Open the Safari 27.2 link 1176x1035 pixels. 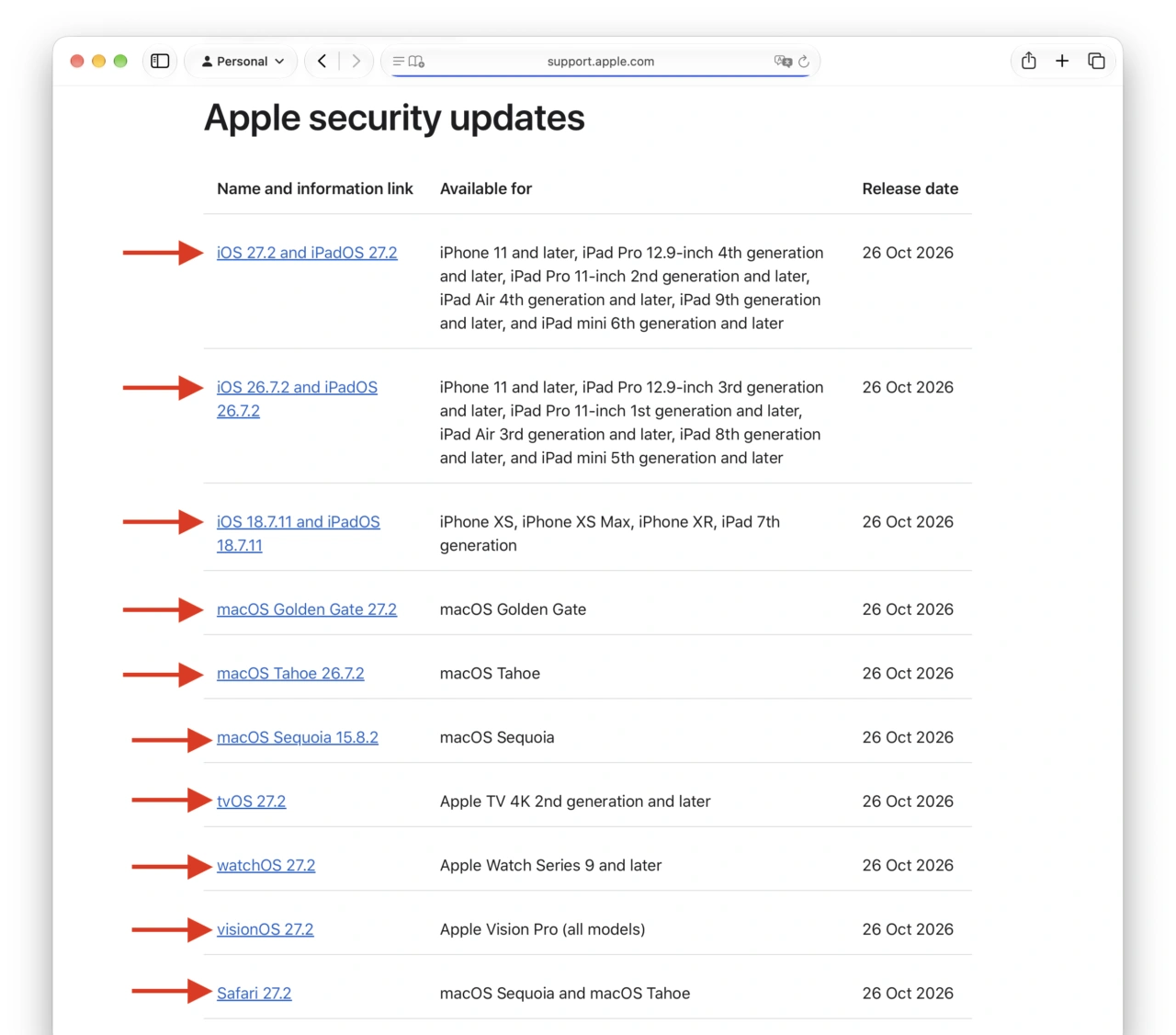click(254, 994)
